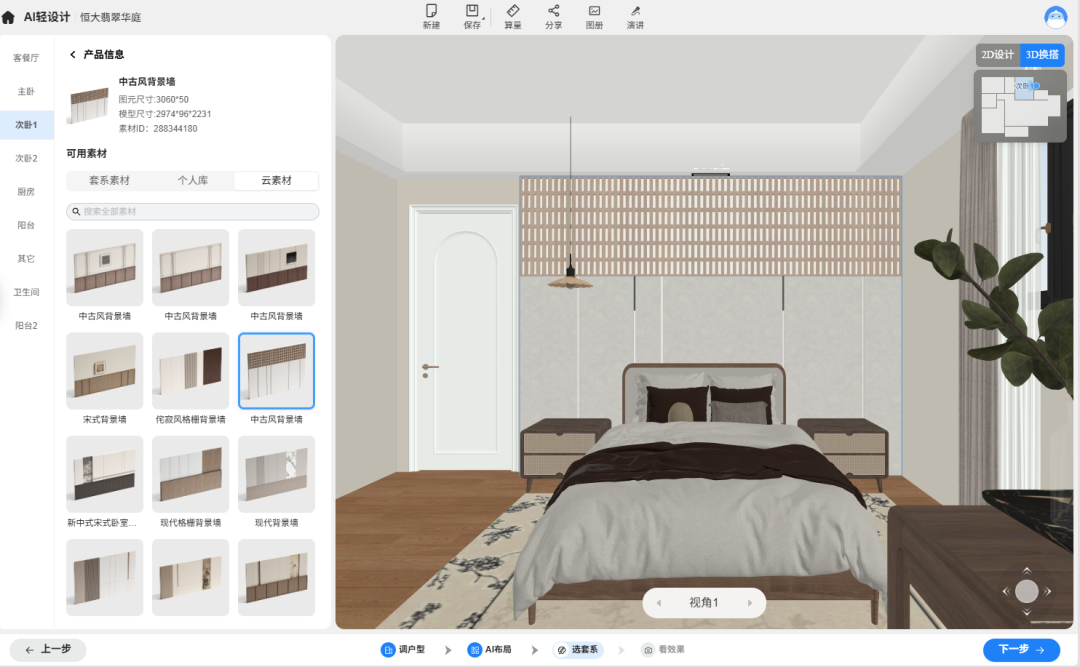Click the next view arrow beside 视角1
Screen dimensions: 1080x667
click(750, 603)
